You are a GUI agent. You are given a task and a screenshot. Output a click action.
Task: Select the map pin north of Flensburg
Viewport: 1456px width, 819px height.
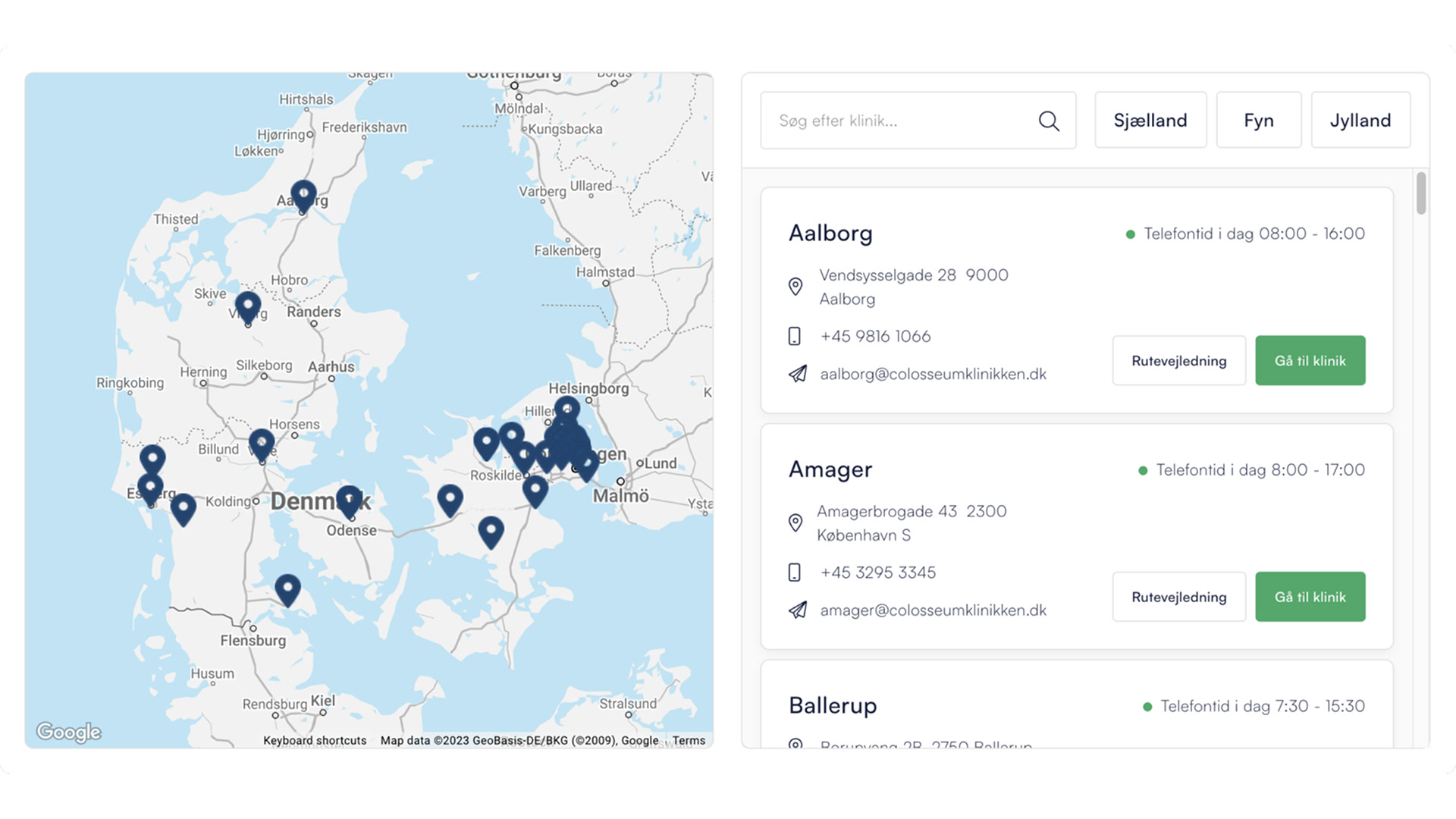(x=287, y=590)
